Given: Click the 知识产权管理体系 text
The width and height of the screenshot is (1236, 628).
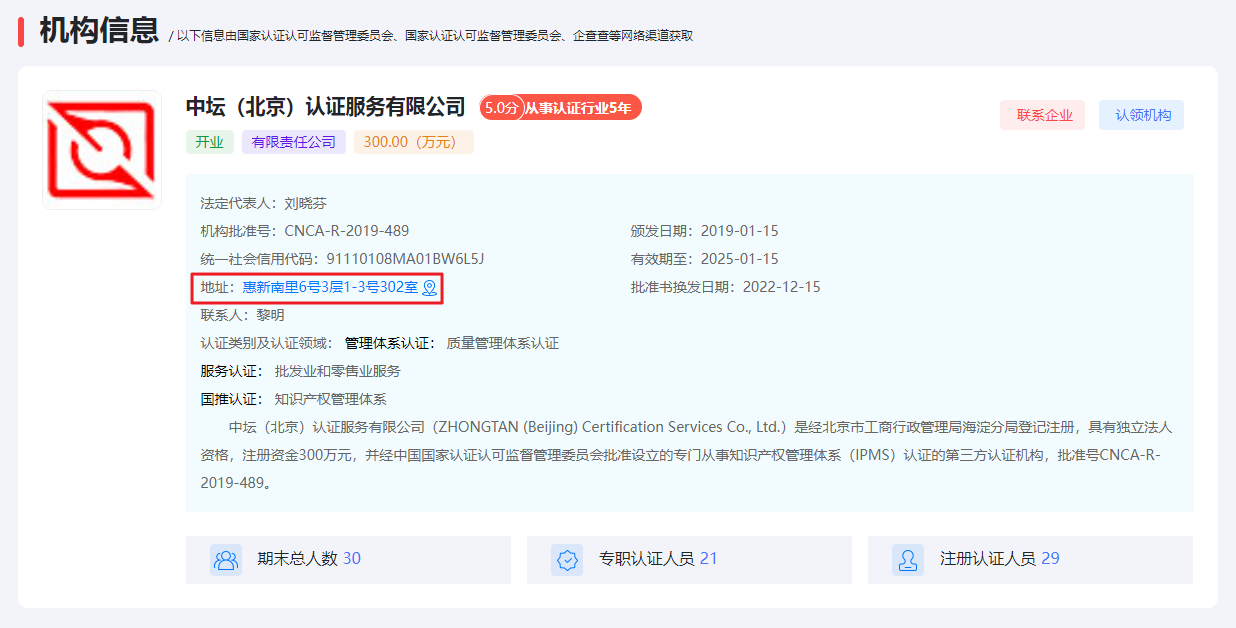Looking at the screenshot, I should (331, 399).
